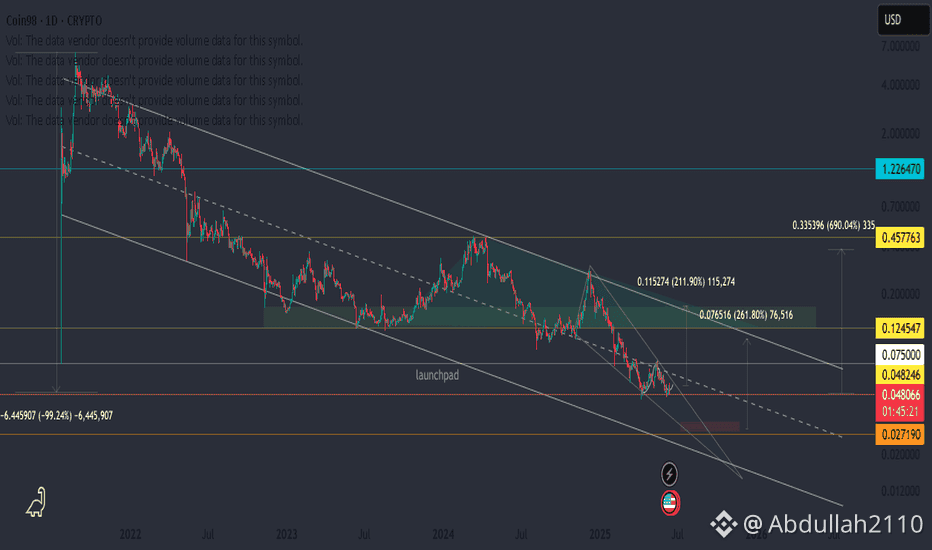Click the Coin98 · 1D · CRYPTO symbol title

point(54,21)
